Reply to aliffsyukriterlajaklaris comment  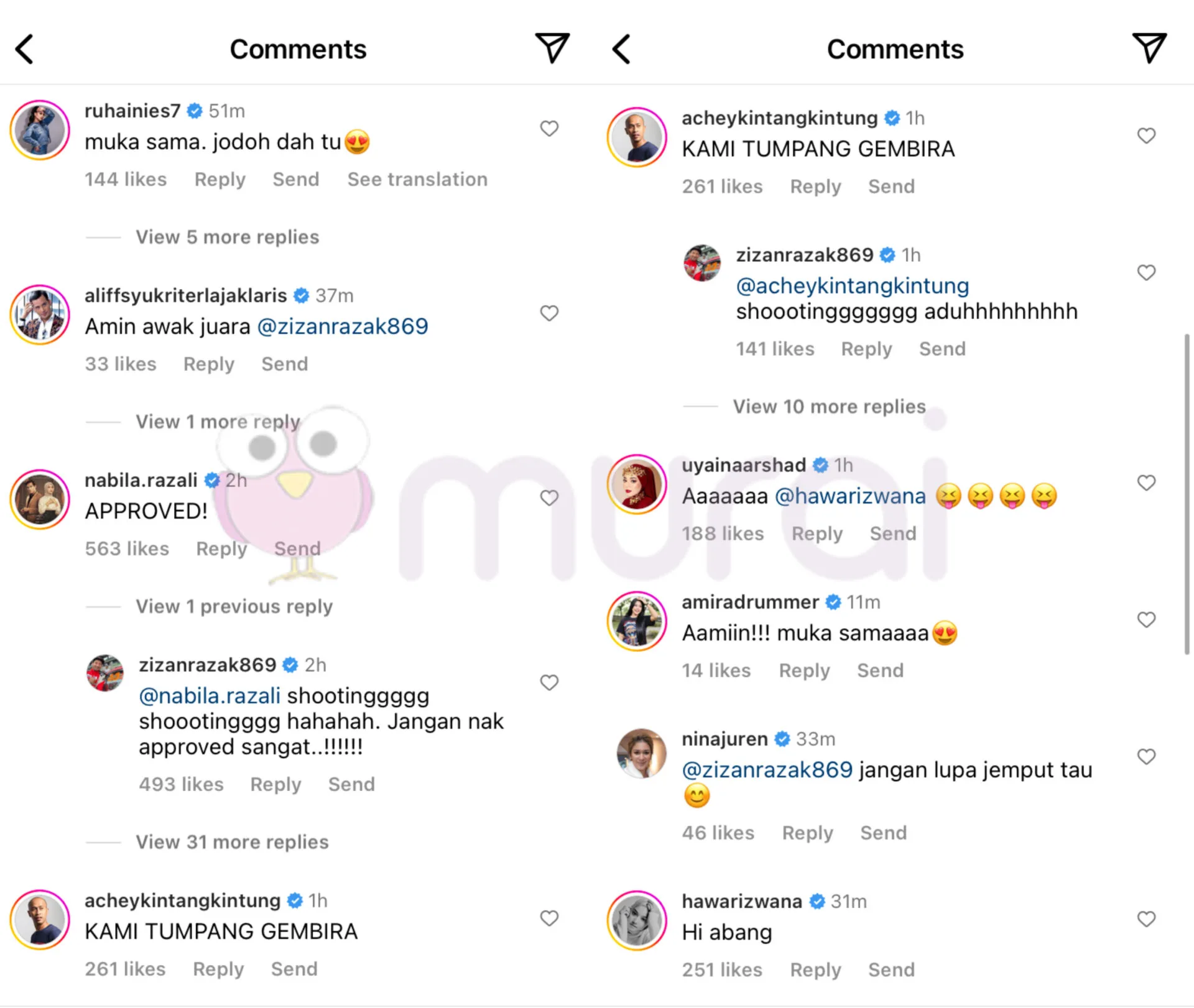pos(209,364)
